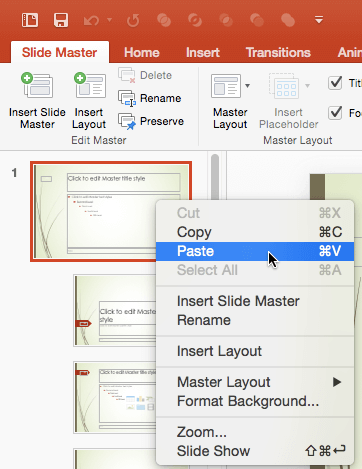
Task: Select the title slide layout thumbnail
Action: [115, 310]
